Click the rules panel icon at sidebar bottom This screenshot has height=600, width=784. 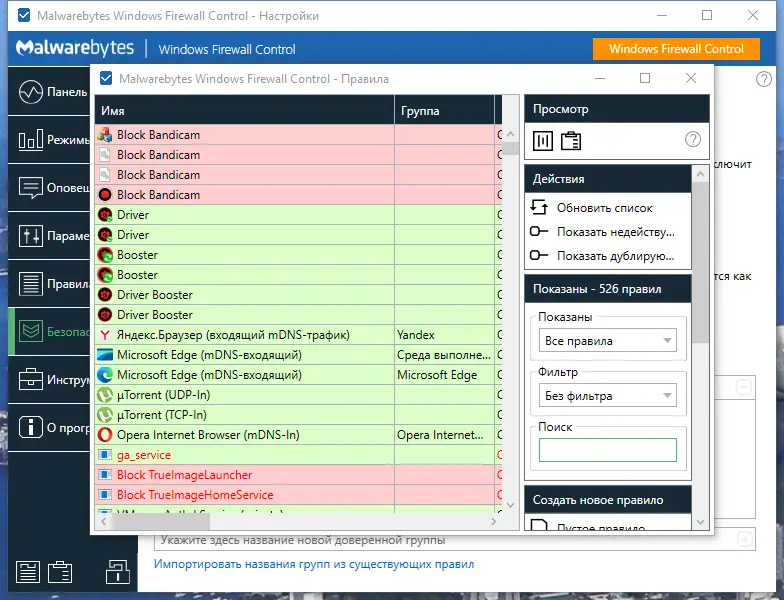coord(28,572)
